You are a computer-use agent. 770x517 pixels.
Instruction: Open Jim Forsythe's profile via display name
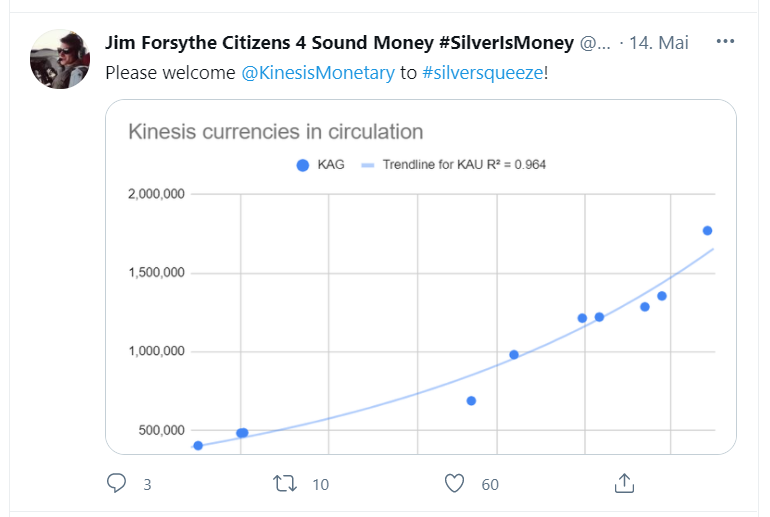pyautogui.click(x=338, y=43)
